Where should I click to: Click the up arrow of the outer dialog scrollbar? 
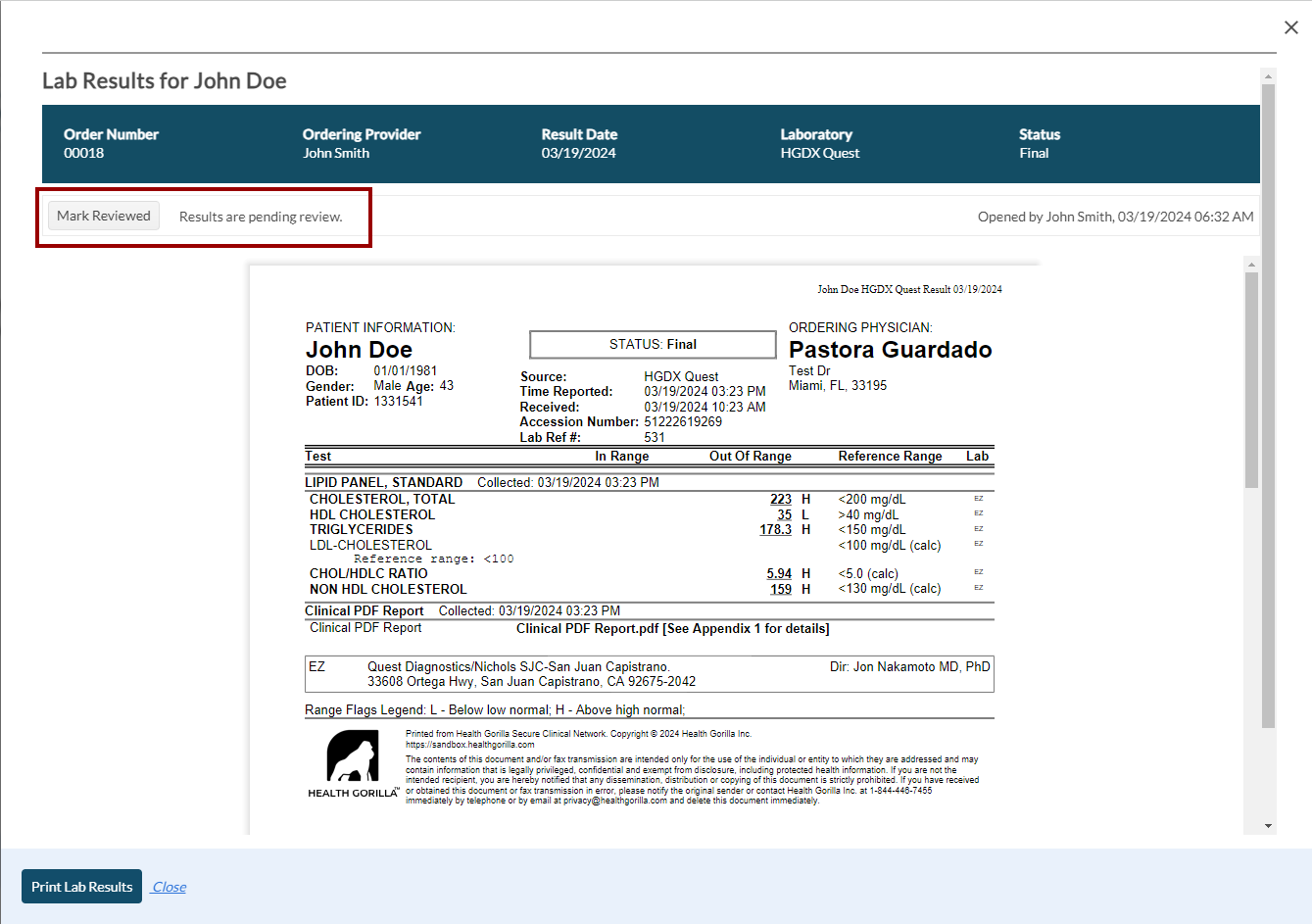[x=1268, y=76]
